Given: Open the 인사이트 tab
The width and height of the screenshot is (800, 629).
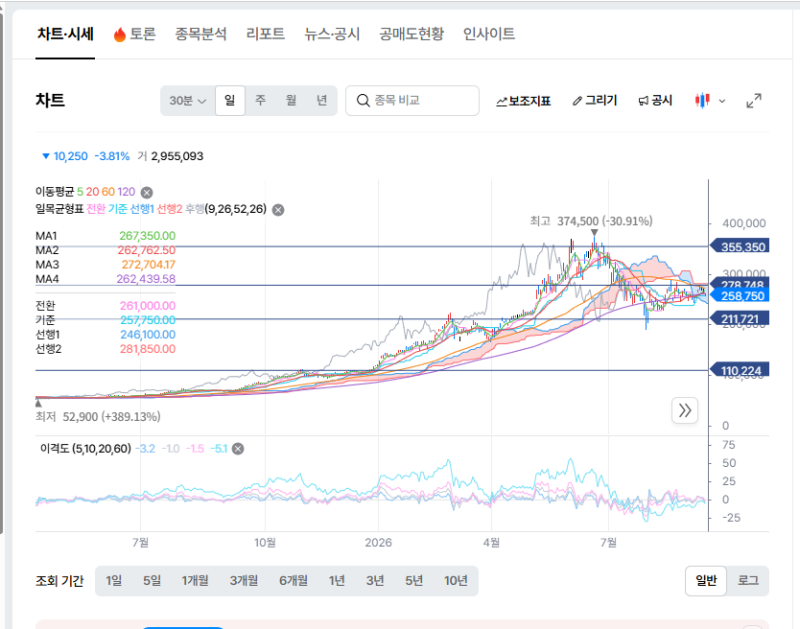Looking at the screenshot, I should coord(489,34).
